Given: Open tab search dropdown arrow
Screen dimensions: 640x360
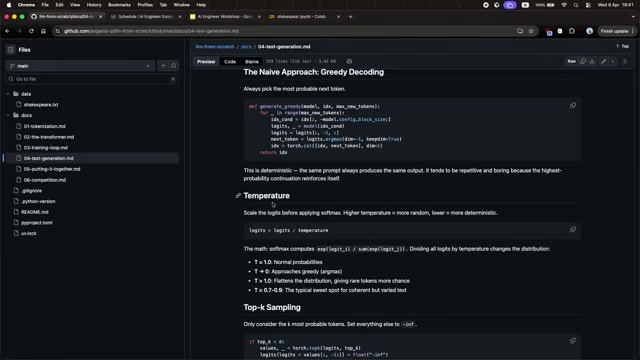Looking at the screenshot, I should point(633,17).
